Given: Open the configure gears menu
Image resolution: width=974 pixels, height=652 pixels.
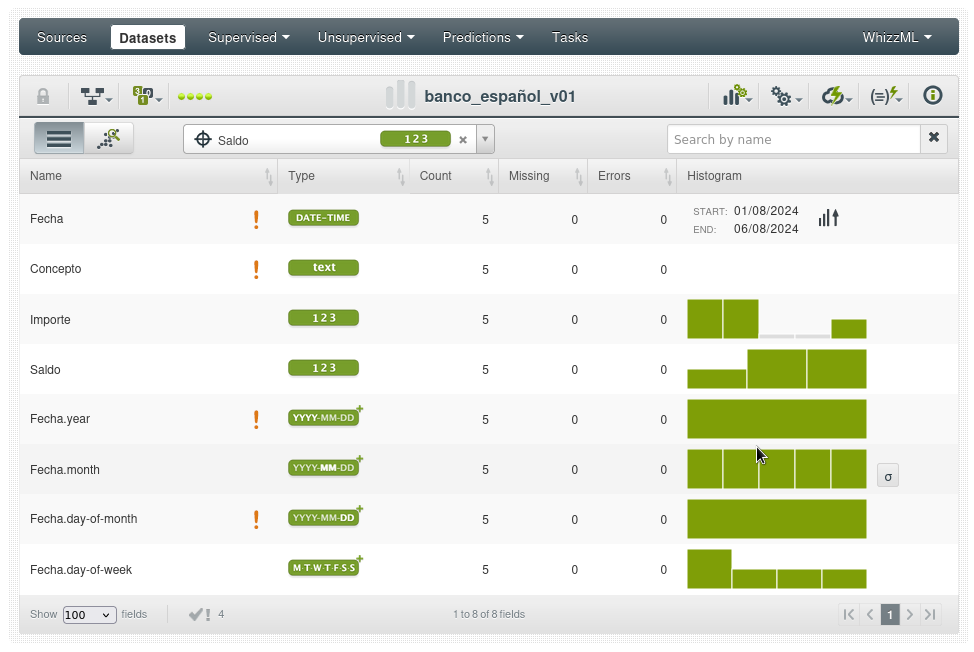Looking at the screenshot, I should [x=786, y=96].
